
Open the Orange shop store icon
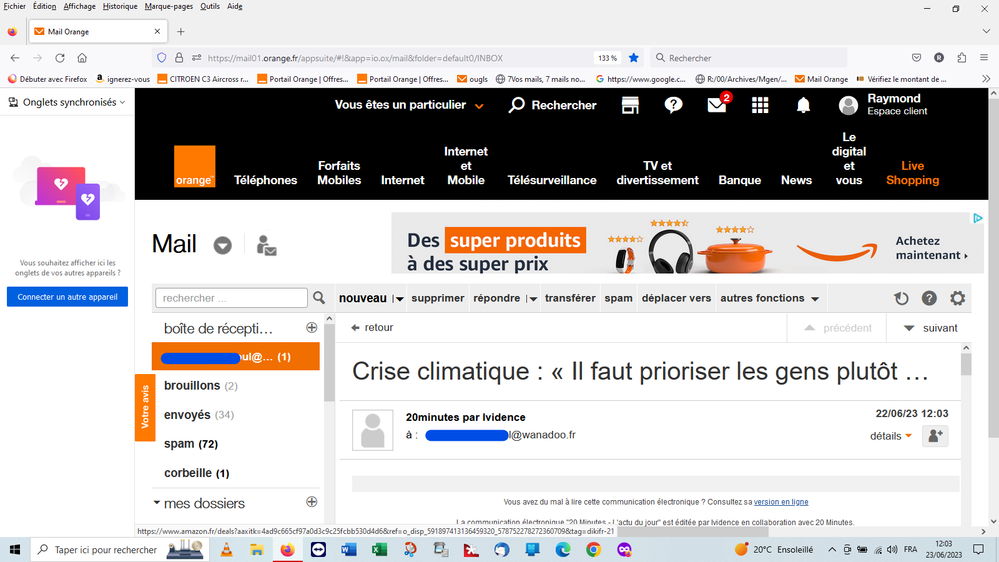tap(630, 105)
